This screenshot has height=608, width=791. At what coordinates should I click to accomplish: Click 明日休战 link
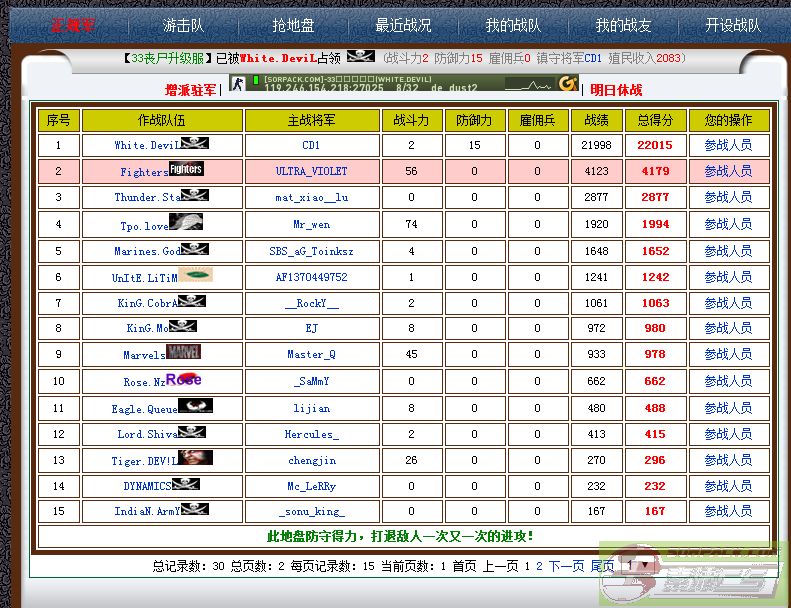tap(616, 90)
